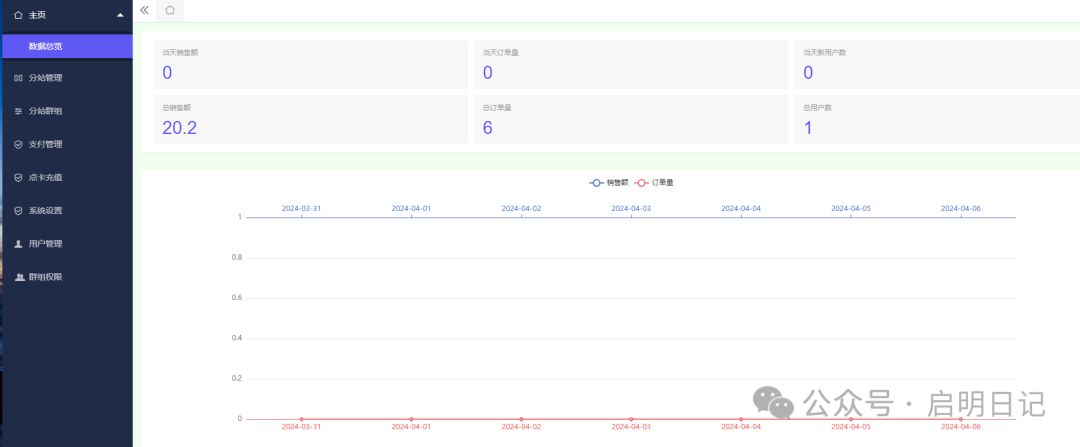Viewport: 1080px width, 447px height.
Task: Click the 用户管理 person icon
Action: point(18,244)
